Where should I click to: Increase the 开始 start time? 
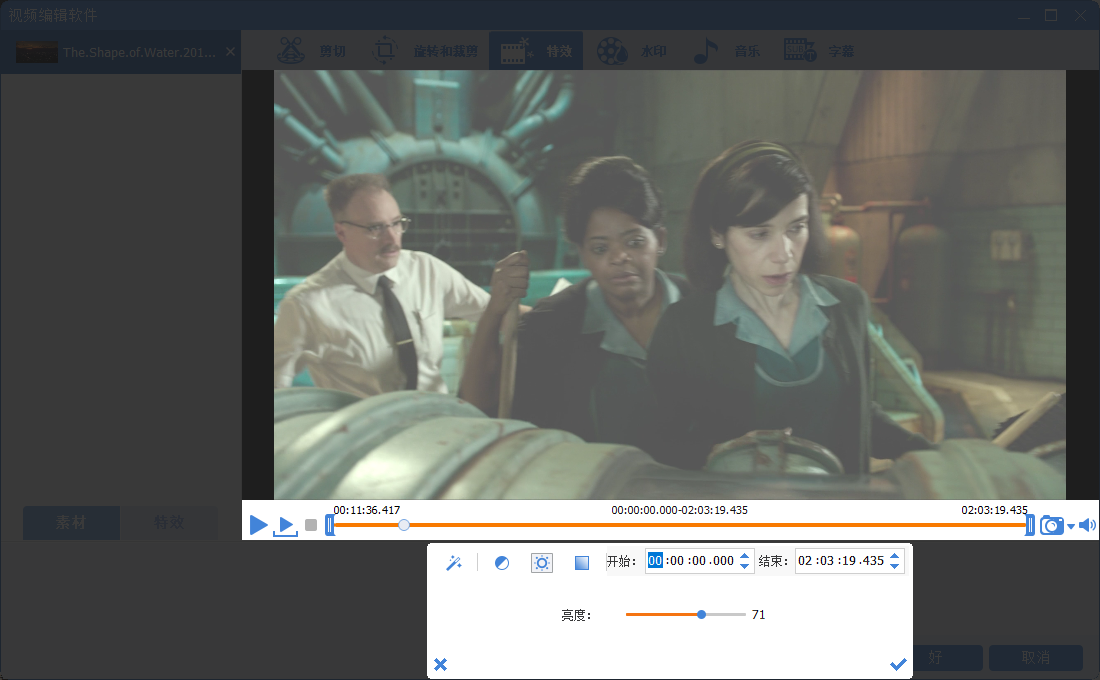pyautogui.click(x=745, y=556)
